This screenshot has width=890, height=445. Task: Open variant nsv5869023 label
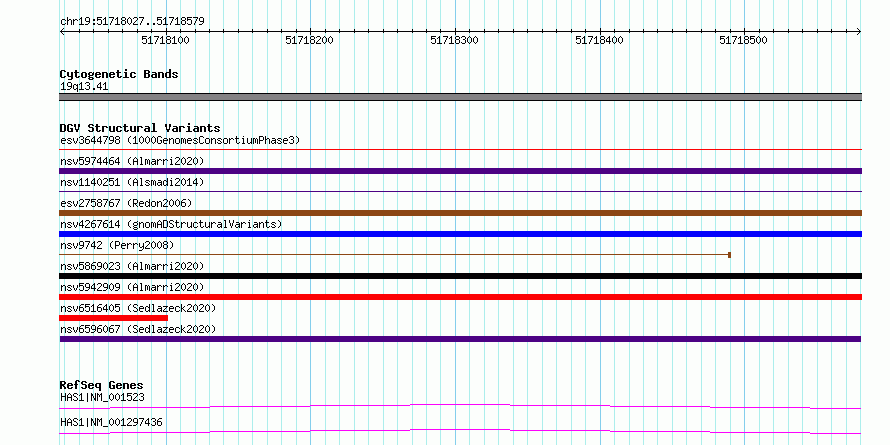(132, 266)
